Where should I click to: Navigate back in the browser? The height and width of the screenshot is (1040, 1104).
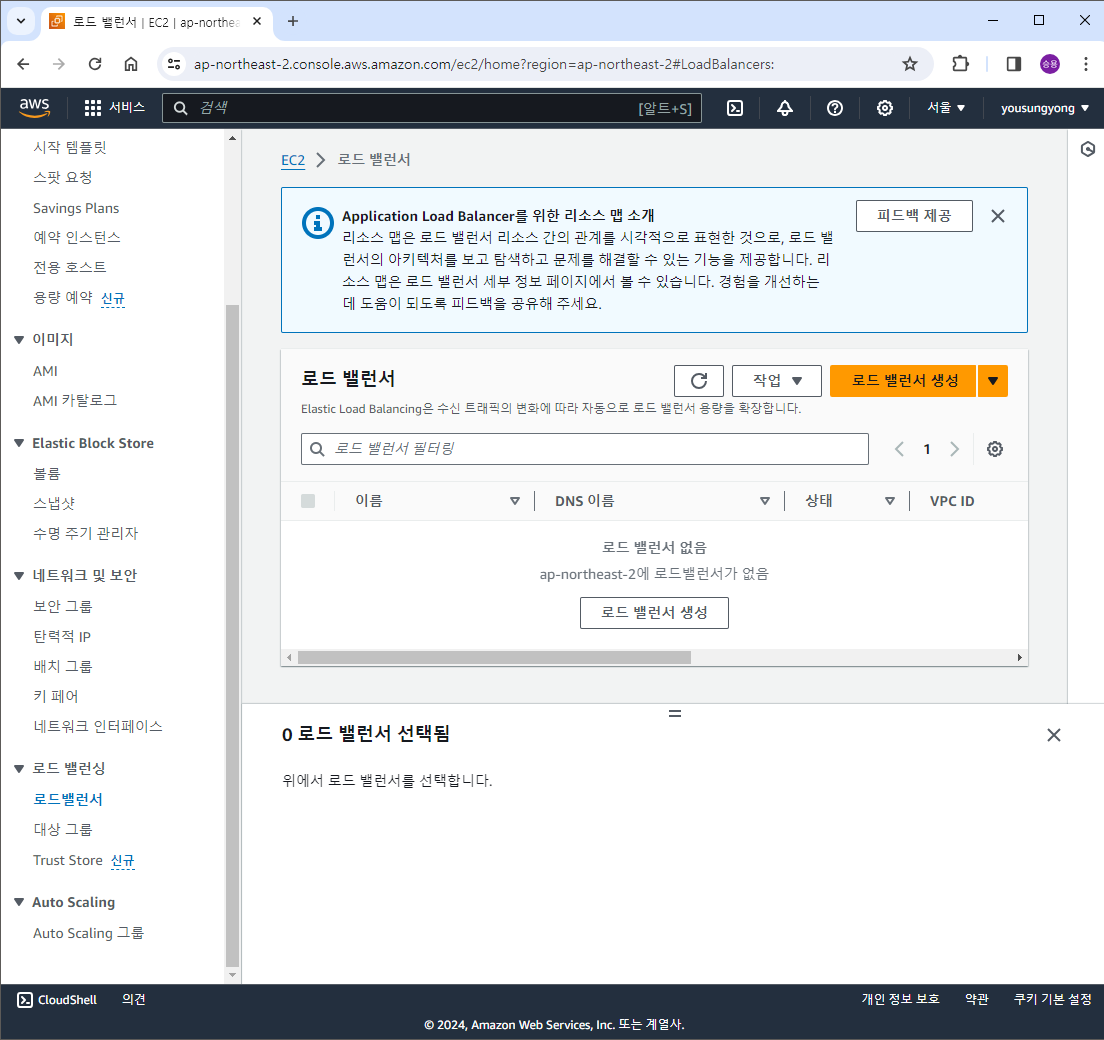point(23,64)
